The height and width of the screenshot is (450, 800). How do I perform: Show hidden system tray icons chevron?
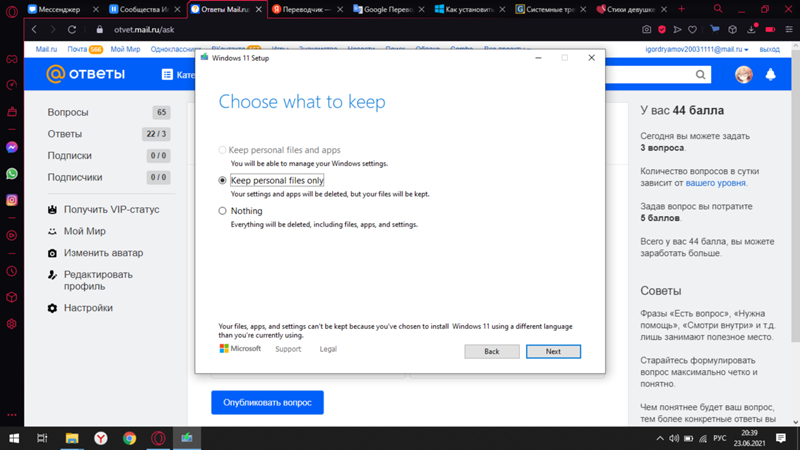tap(660, 438)
